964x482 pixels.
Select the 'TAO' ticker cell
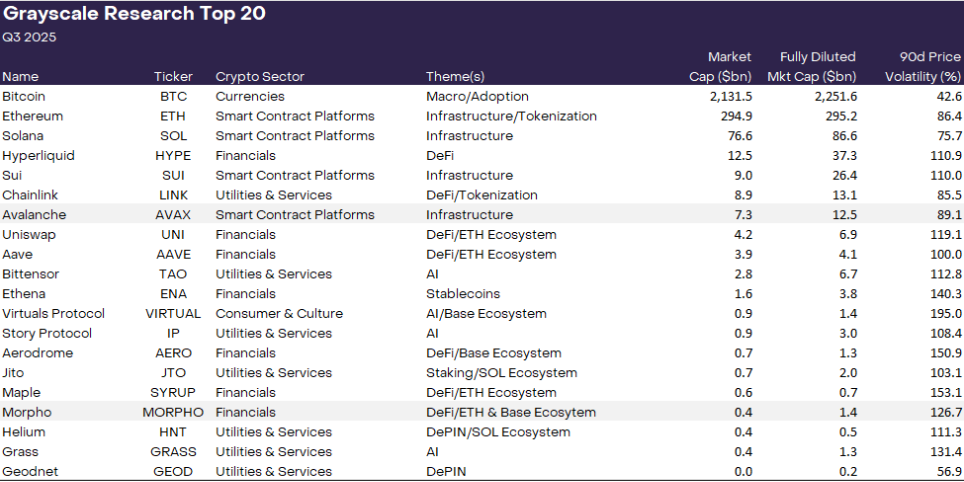click(173, 274)
